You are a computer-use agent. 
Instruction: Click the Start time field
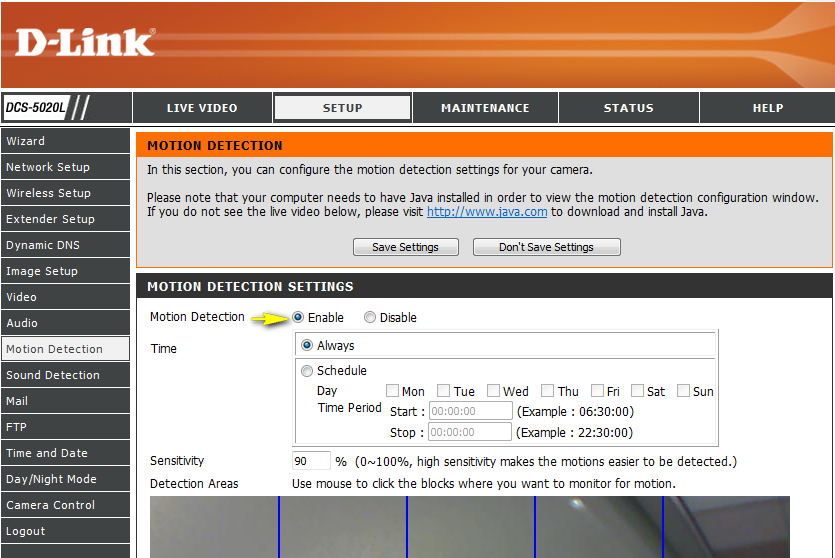pos(471,411)
